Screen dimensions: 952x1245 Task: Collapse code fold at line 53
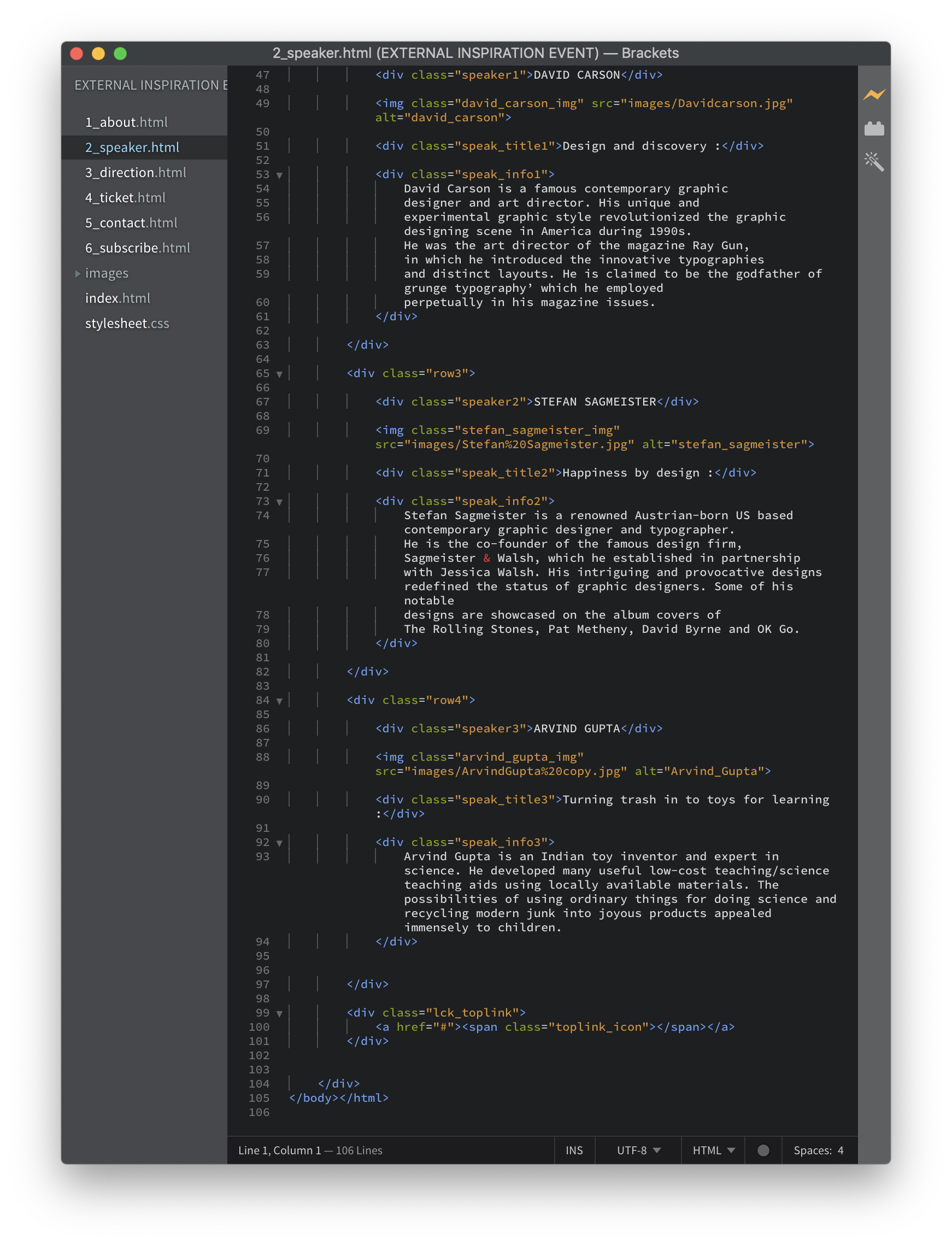[x=279, y=175]
